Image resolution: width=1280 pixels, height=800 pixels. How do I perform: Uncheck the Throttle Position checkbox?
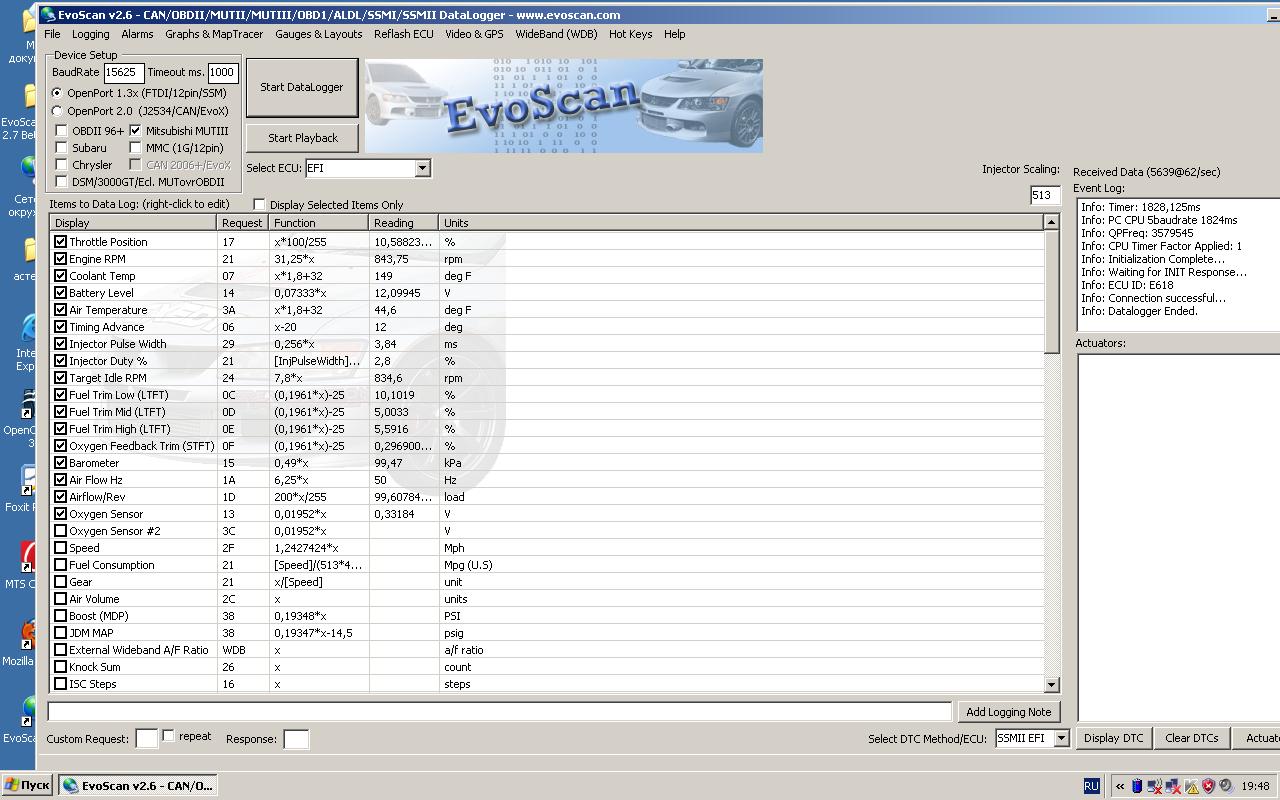coord(61,242)
